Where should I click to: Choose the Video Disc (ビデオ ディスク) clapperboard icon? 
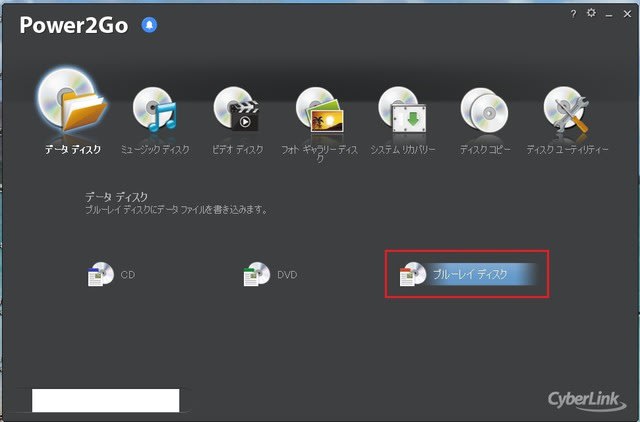(x=236, y=109)
